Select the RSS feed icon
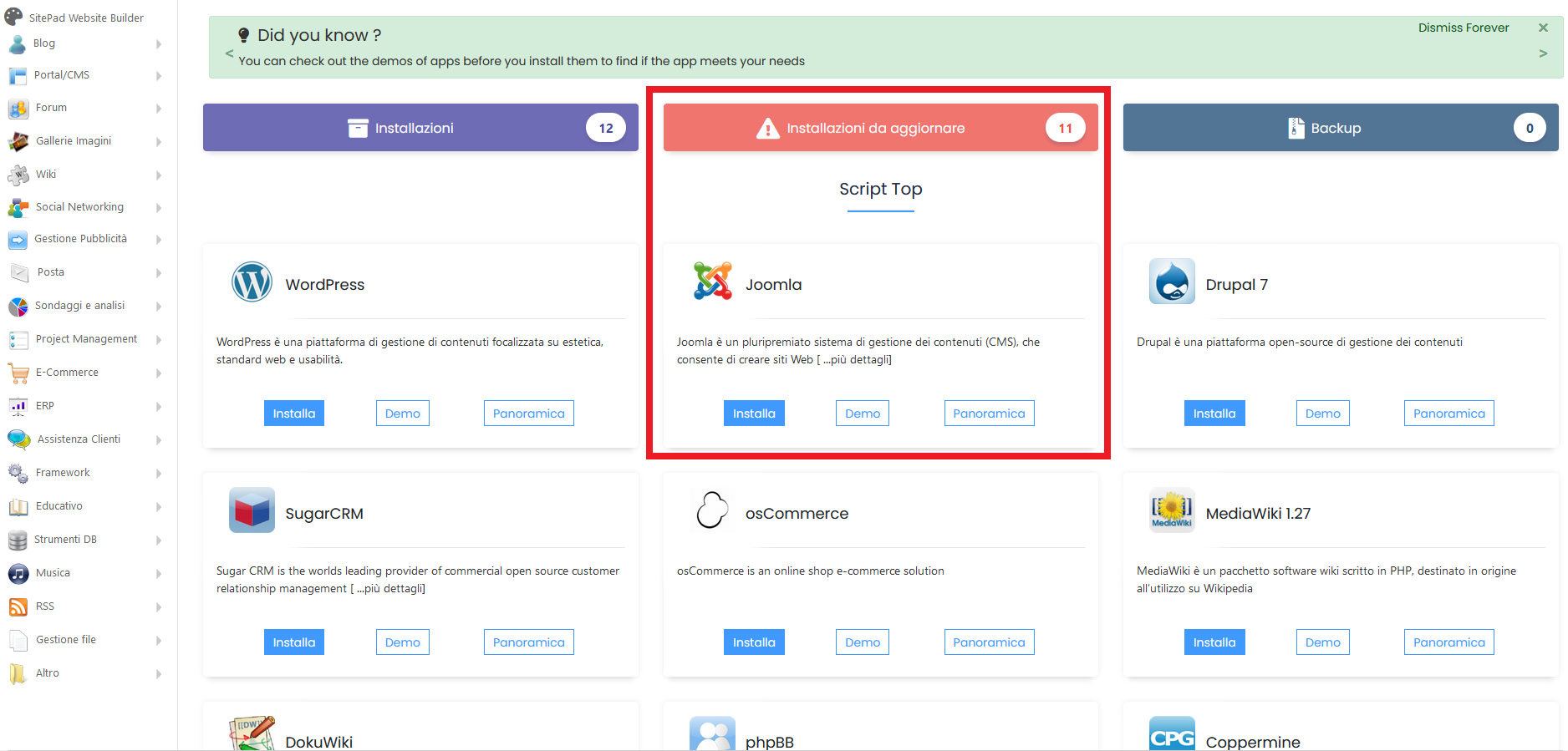This screenshot has height=751, width=1568. point(18,607)
